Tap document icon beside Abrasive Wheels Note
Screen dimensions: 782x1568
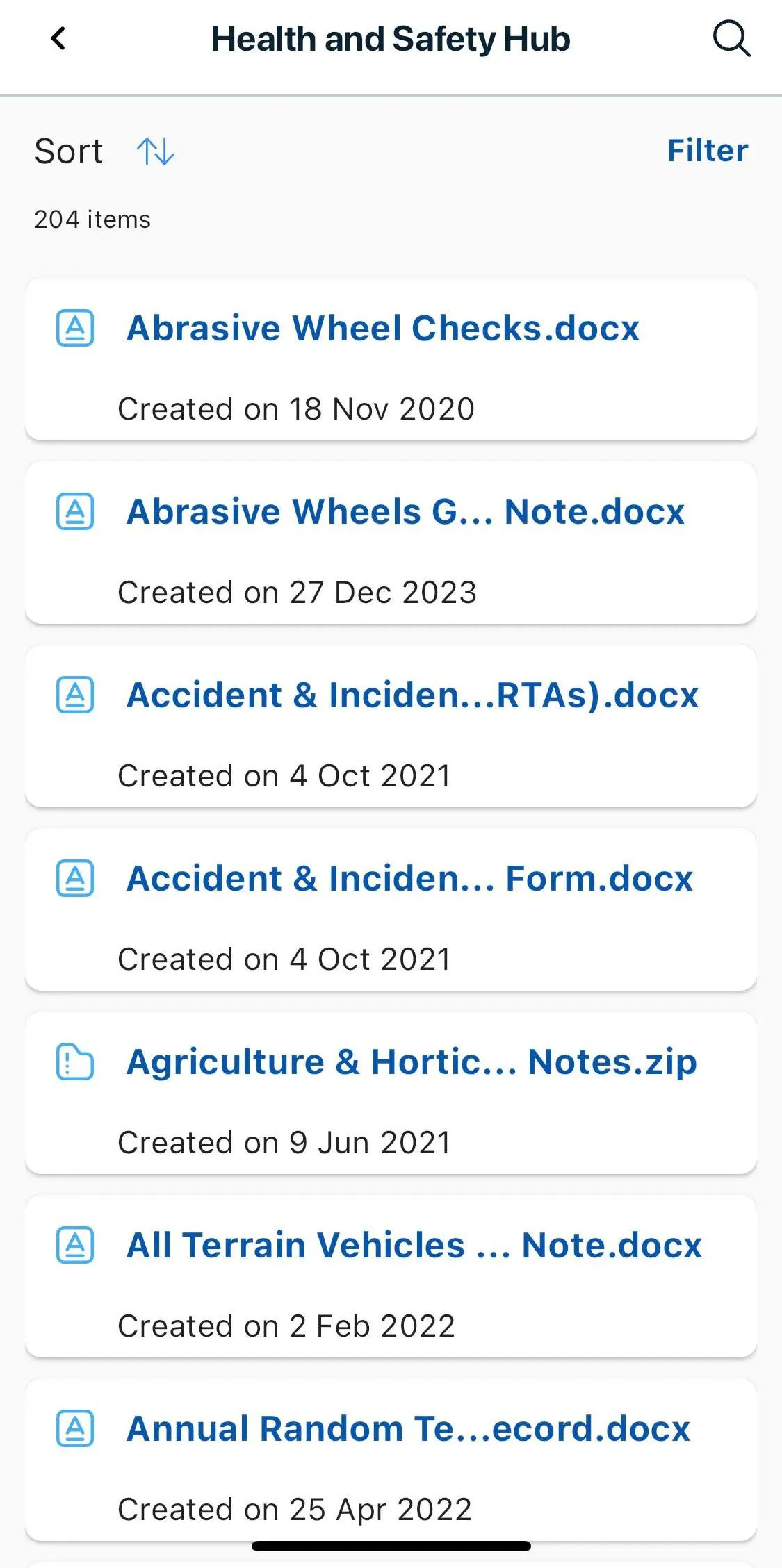[x=75, y=511]
